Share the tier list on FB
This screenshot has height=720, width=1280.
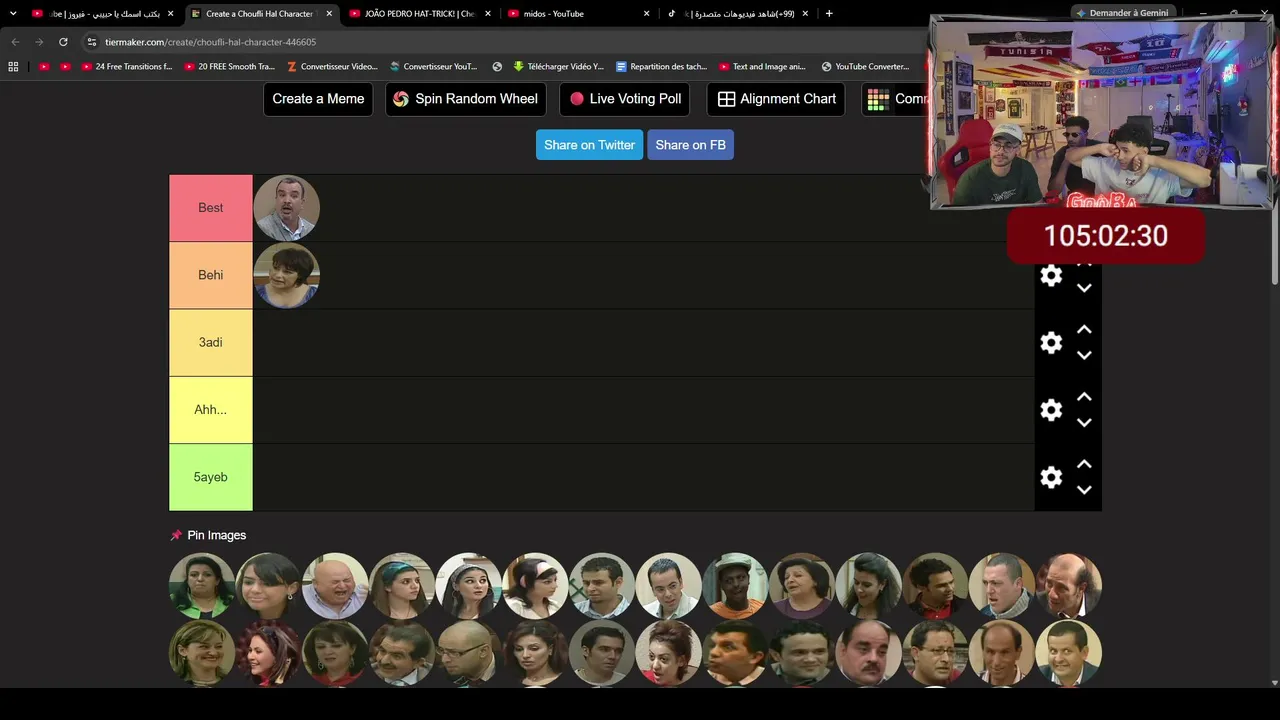pos(690,145)
